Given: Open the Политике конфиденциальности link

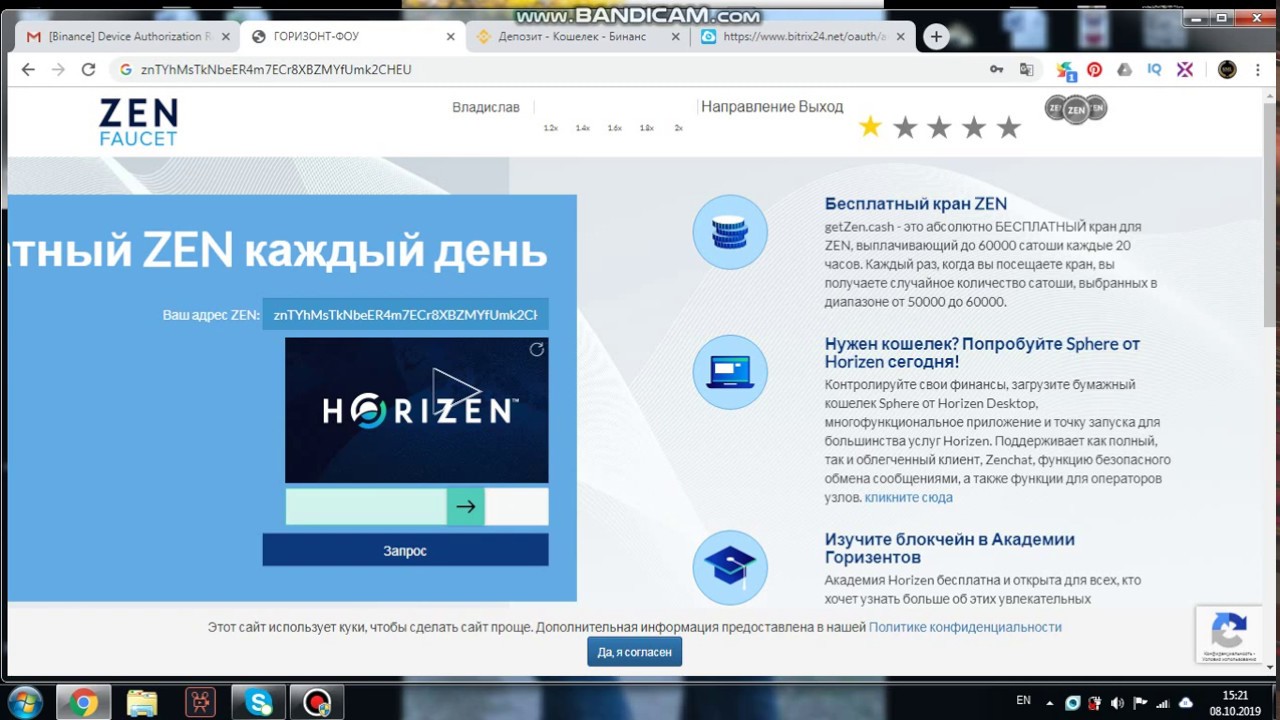Looking at the screenshot, I should (x=965, y=627).
